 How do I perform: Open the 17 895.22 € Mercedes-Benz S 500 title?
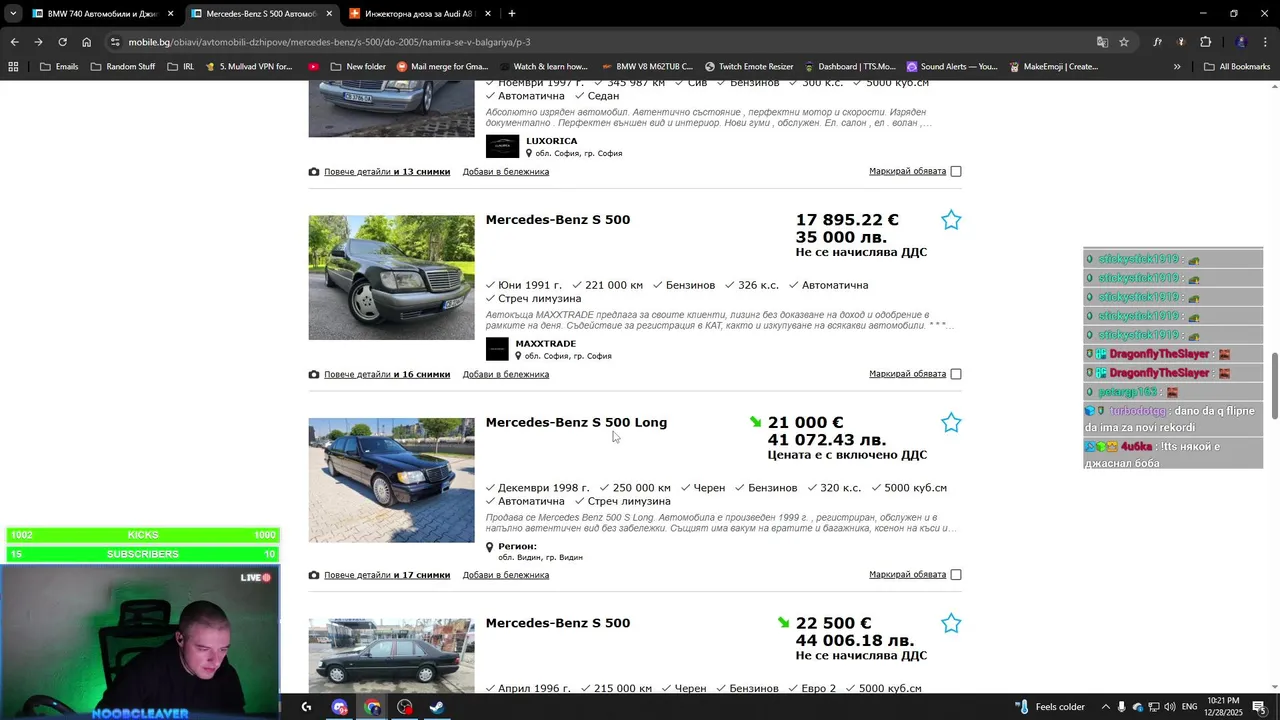coord(558,220)
